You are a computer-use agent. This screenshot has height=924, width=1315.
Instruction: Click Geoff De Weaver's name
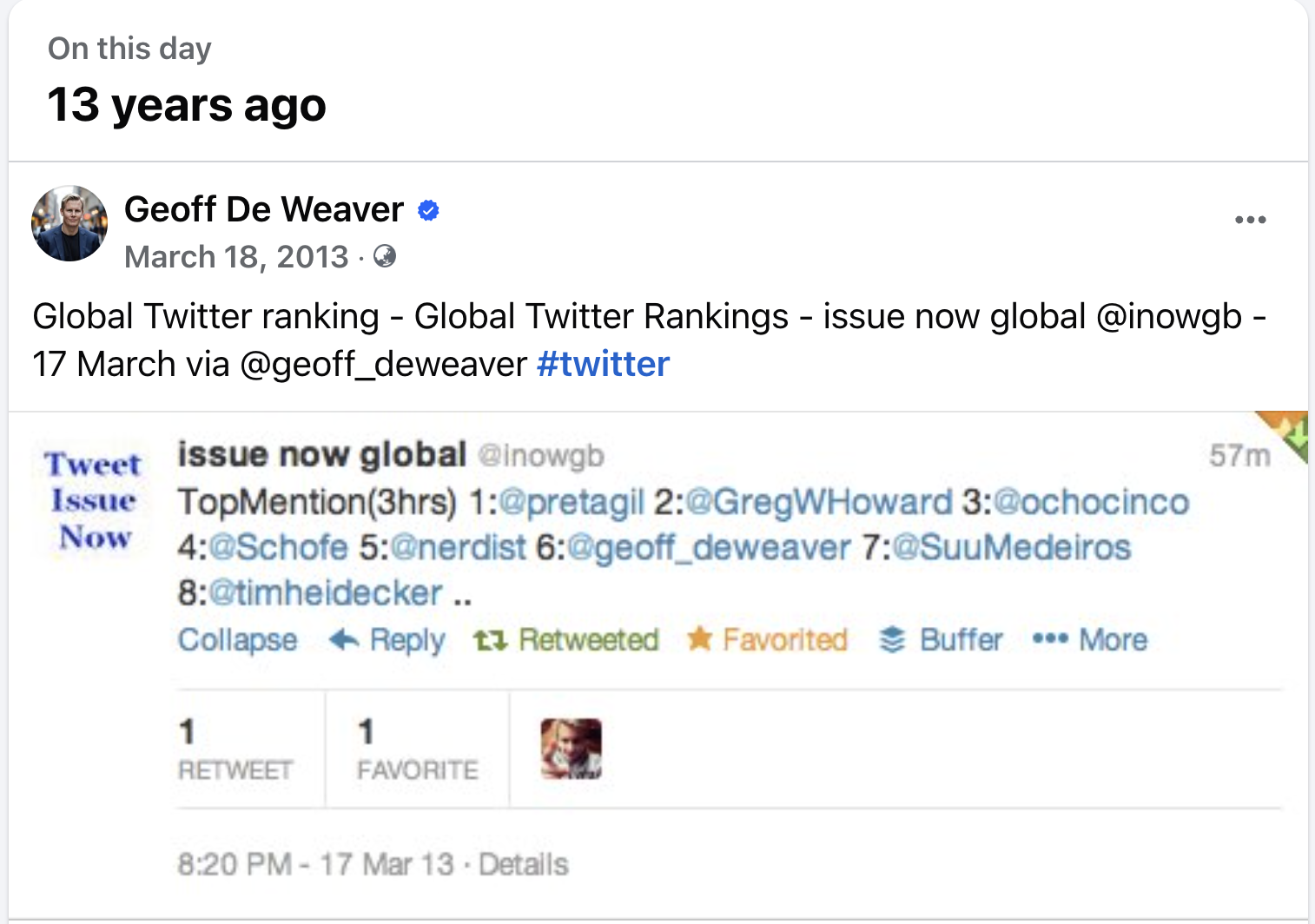[264, 209]
